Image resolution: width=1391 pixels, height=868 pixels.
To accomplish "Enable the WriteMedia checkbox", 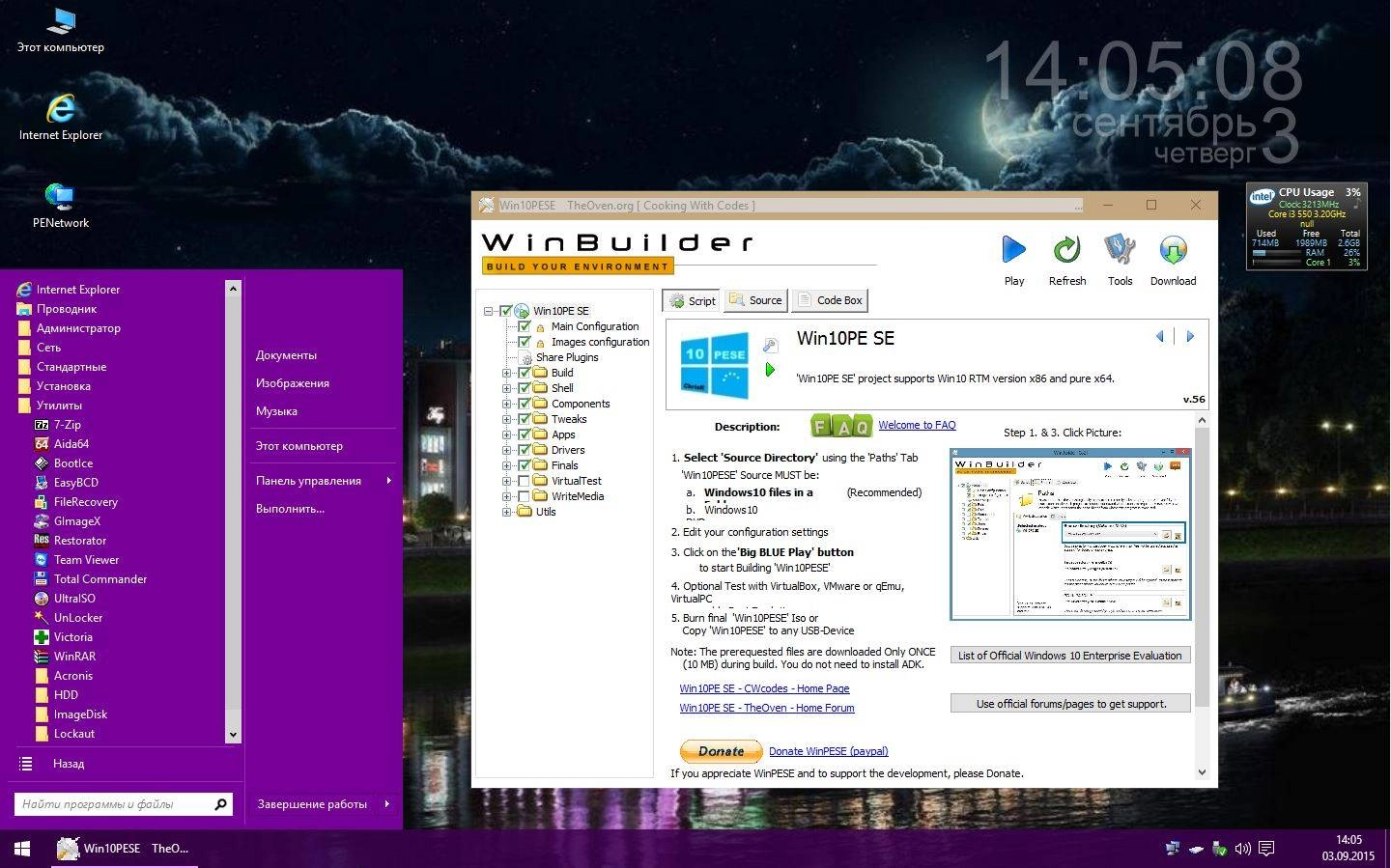I will coord(525,496).
